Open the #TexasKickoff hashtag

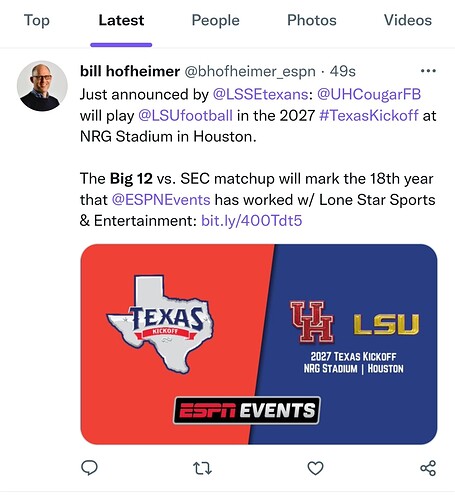[x=369, y=116]
